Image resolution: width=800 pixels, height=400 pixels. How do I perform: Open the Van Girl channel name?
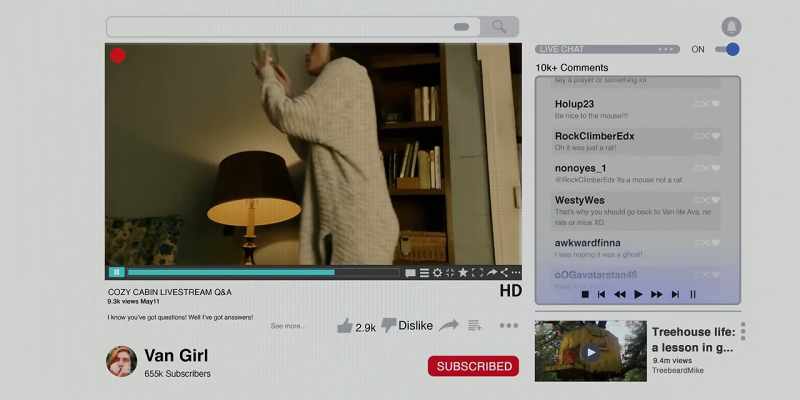[176, 355]
